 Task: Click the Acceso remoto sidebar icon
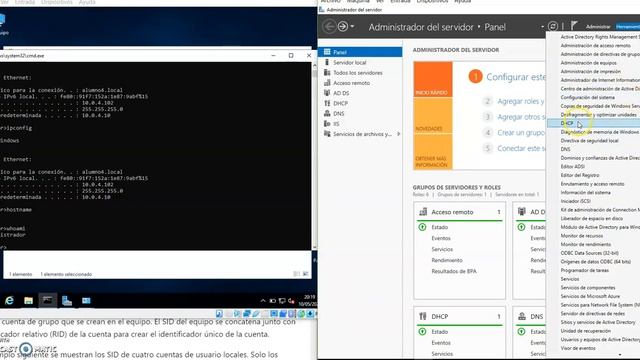327,82
